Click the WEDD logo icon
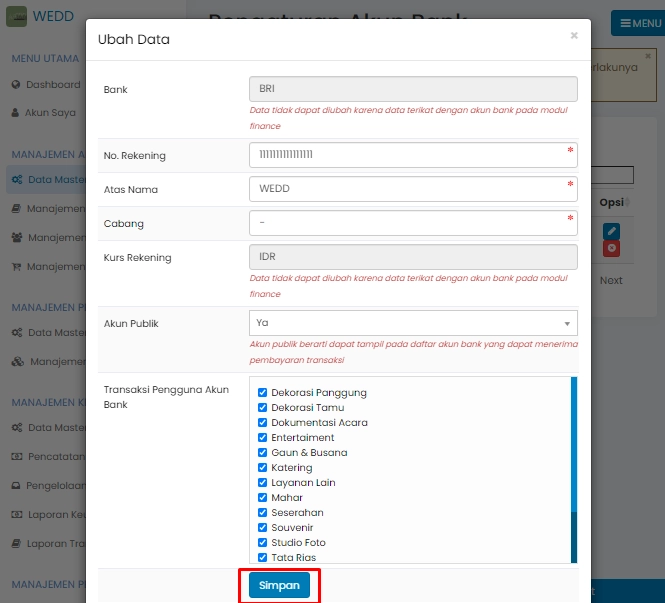 point(17,16)
